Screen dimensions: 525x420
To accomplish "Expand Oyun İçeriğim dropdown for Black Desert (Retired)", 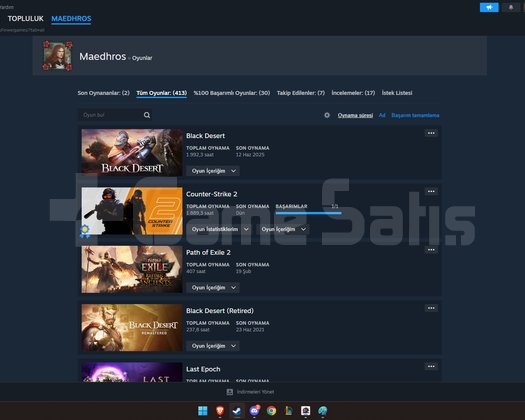I will [x=213, y=346].
